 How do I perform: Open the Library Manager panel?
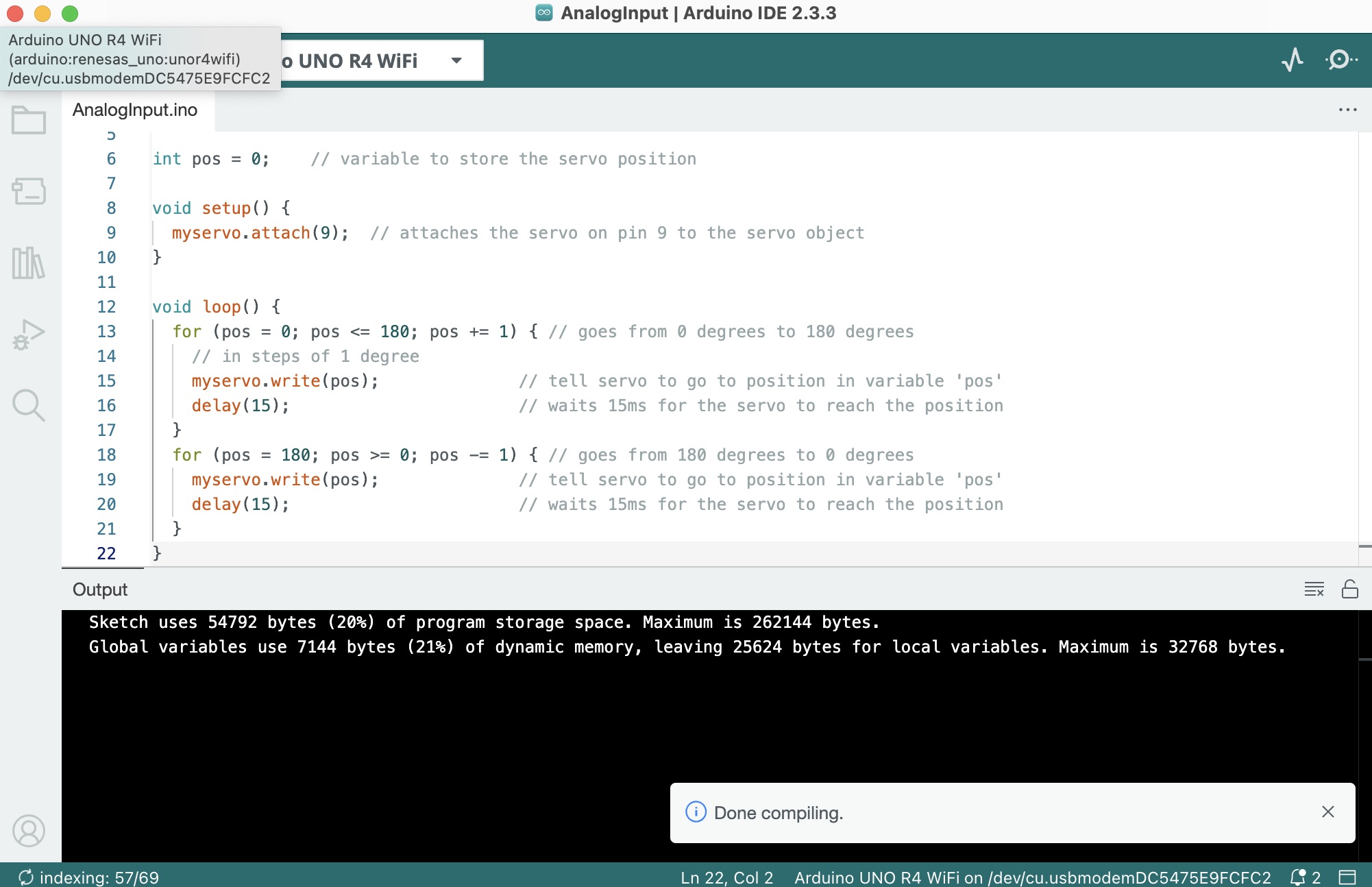[x=29, y=263]
